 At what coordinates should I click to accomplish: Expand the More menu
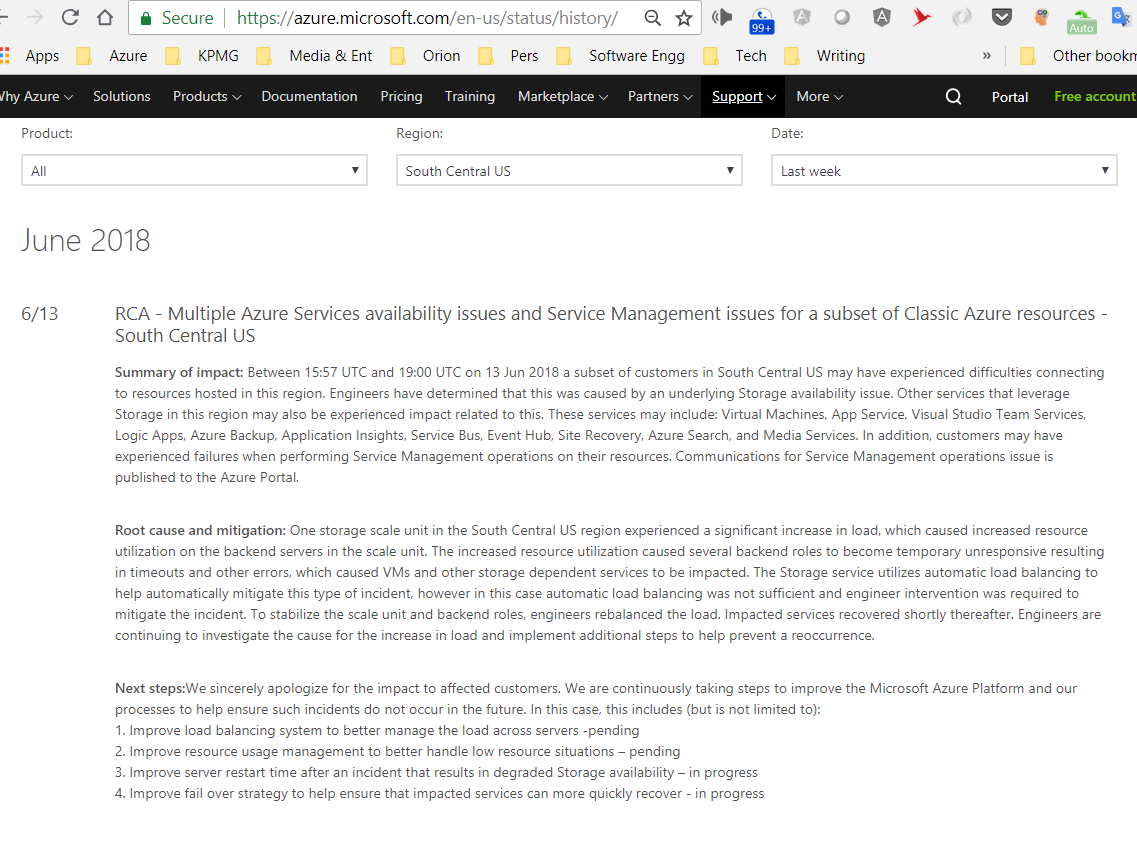pyautogui.click(x=819, y=96)
